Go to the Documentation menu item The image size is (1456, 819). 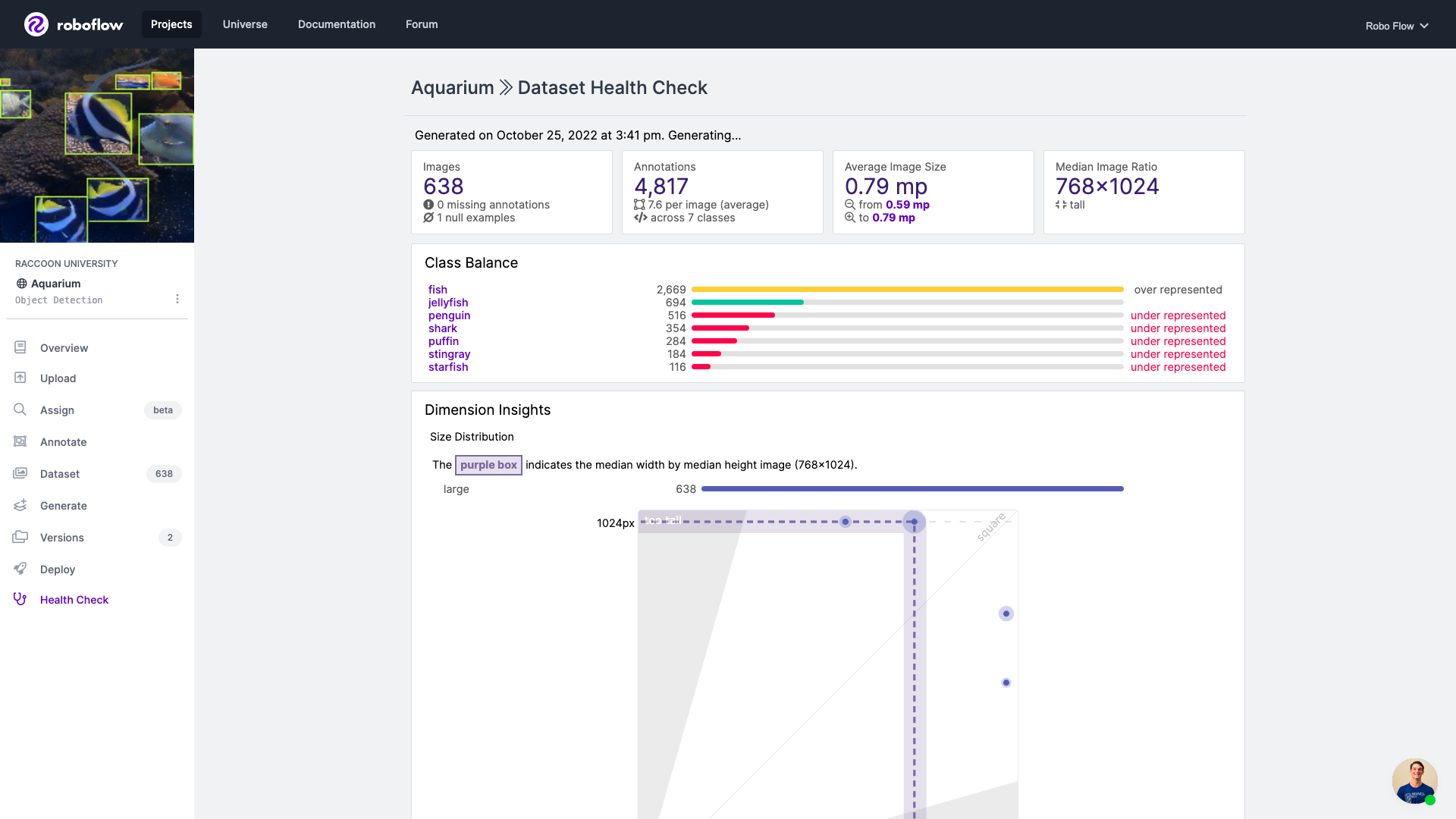(x=337, y=24)
